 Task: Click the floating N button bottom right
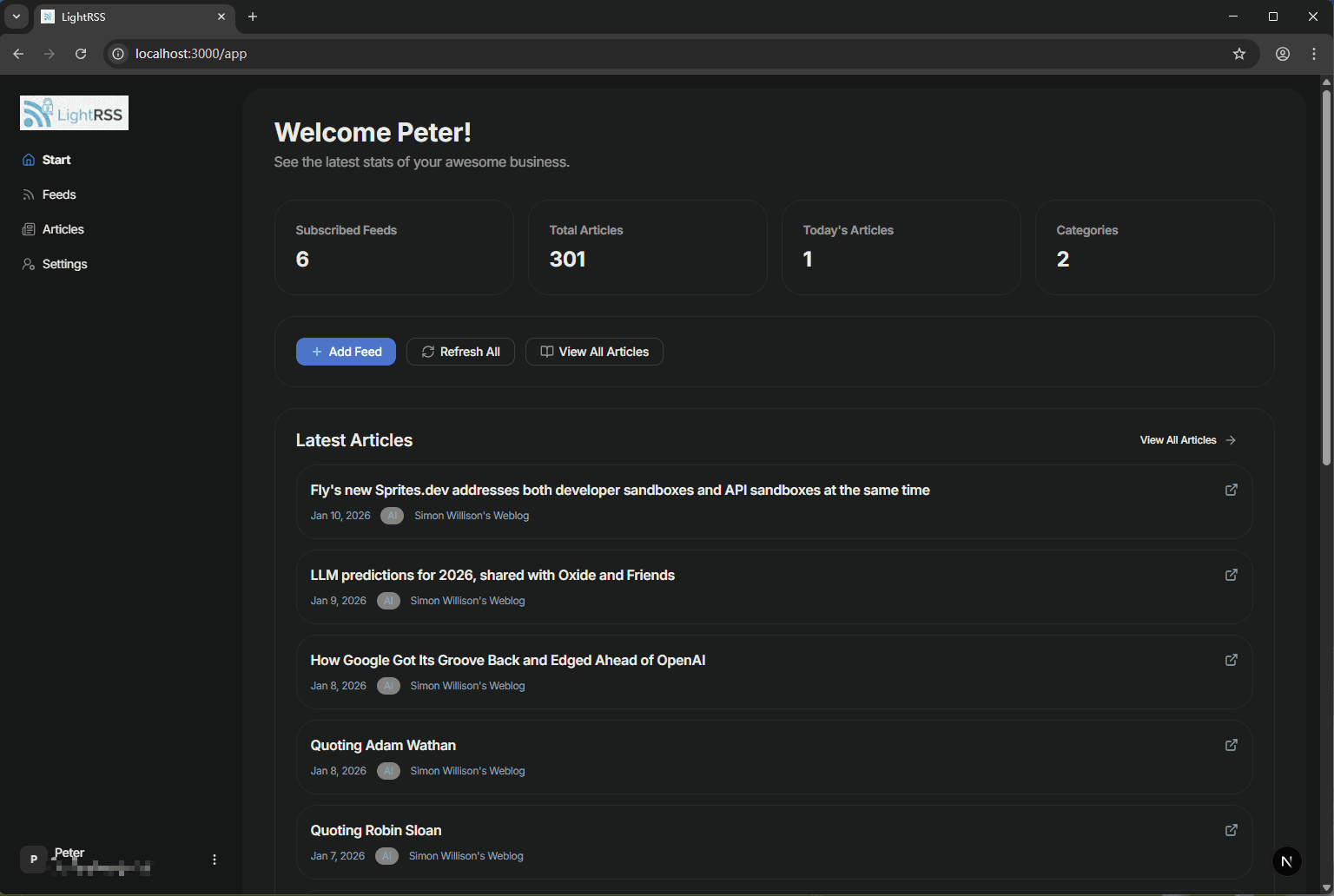point(1286,860)
